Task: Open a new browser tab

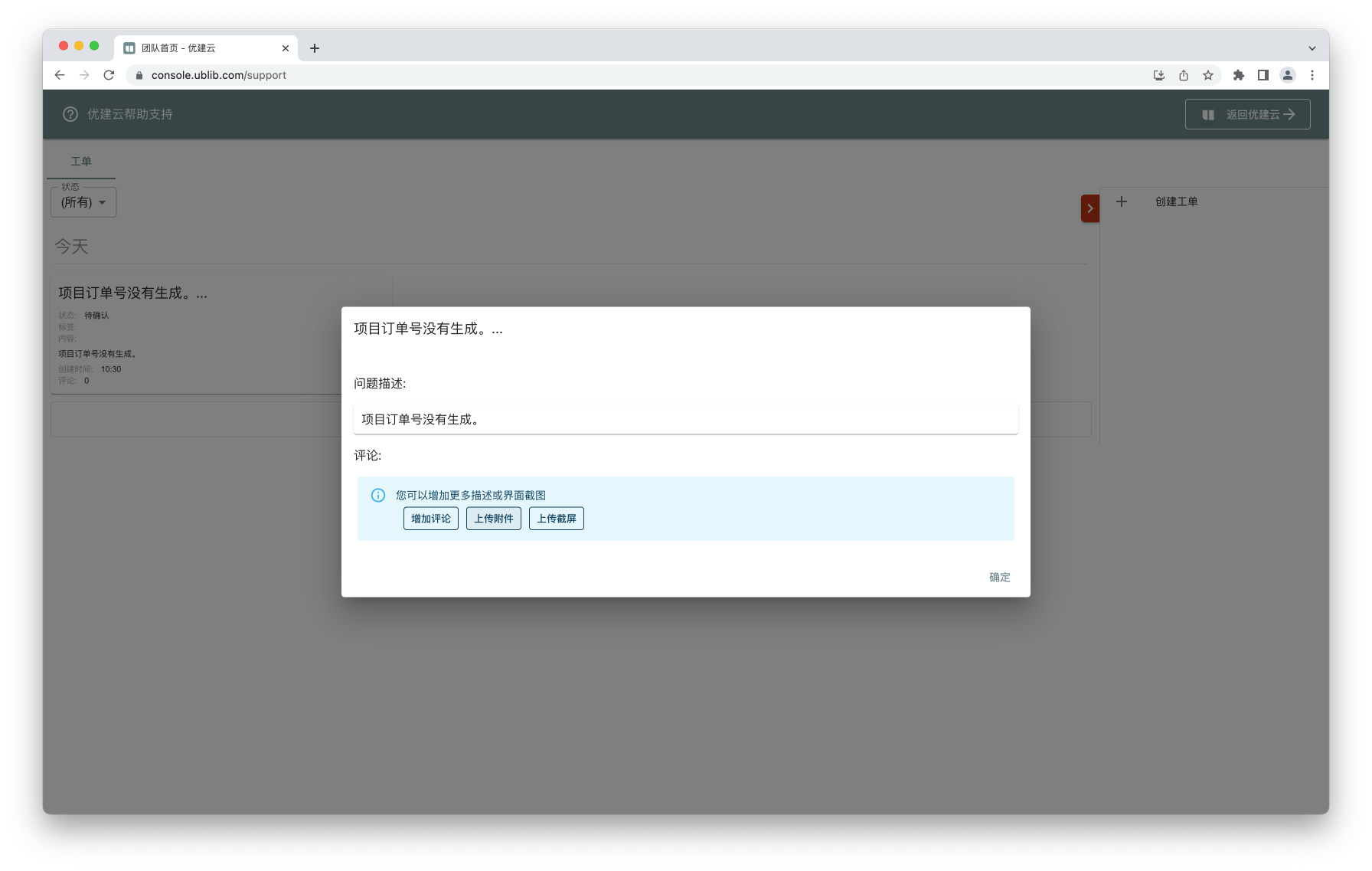Action: click(x=315, y=48)
